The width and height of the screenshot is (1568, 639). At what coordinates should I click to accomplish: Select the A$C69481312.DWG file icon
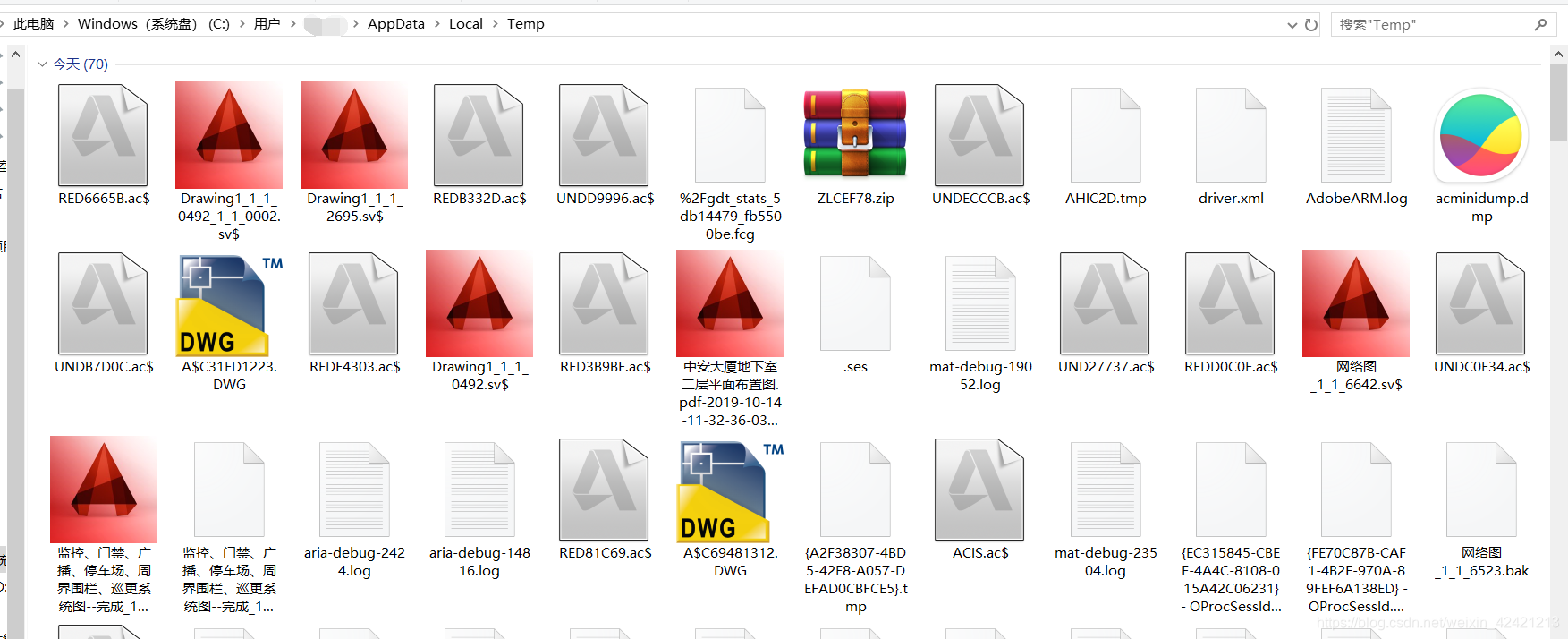tap(730, 491)
